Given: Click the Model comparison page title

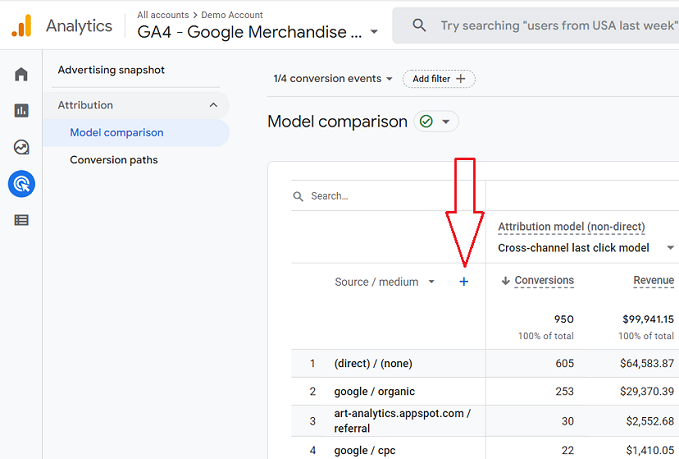Looking at the screenshot, I should coord(337,121).
